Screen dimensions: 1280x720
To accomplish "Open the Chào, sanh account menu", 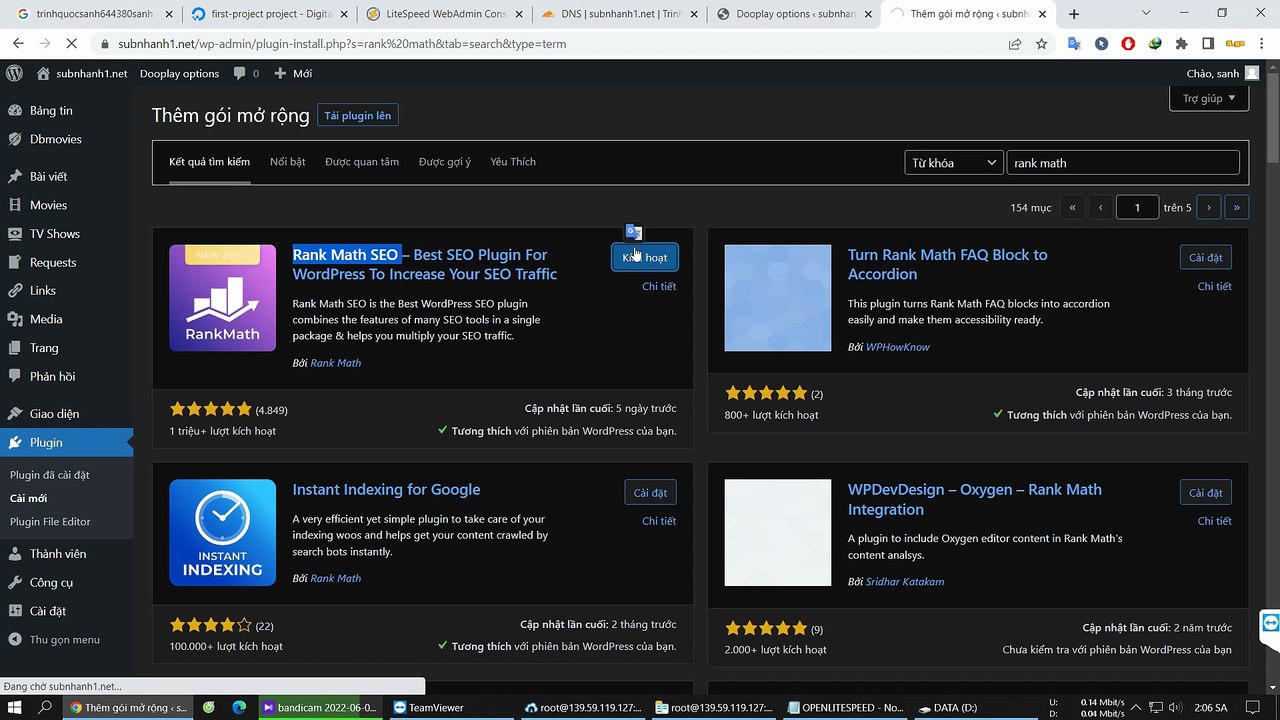I will 1222,73.
